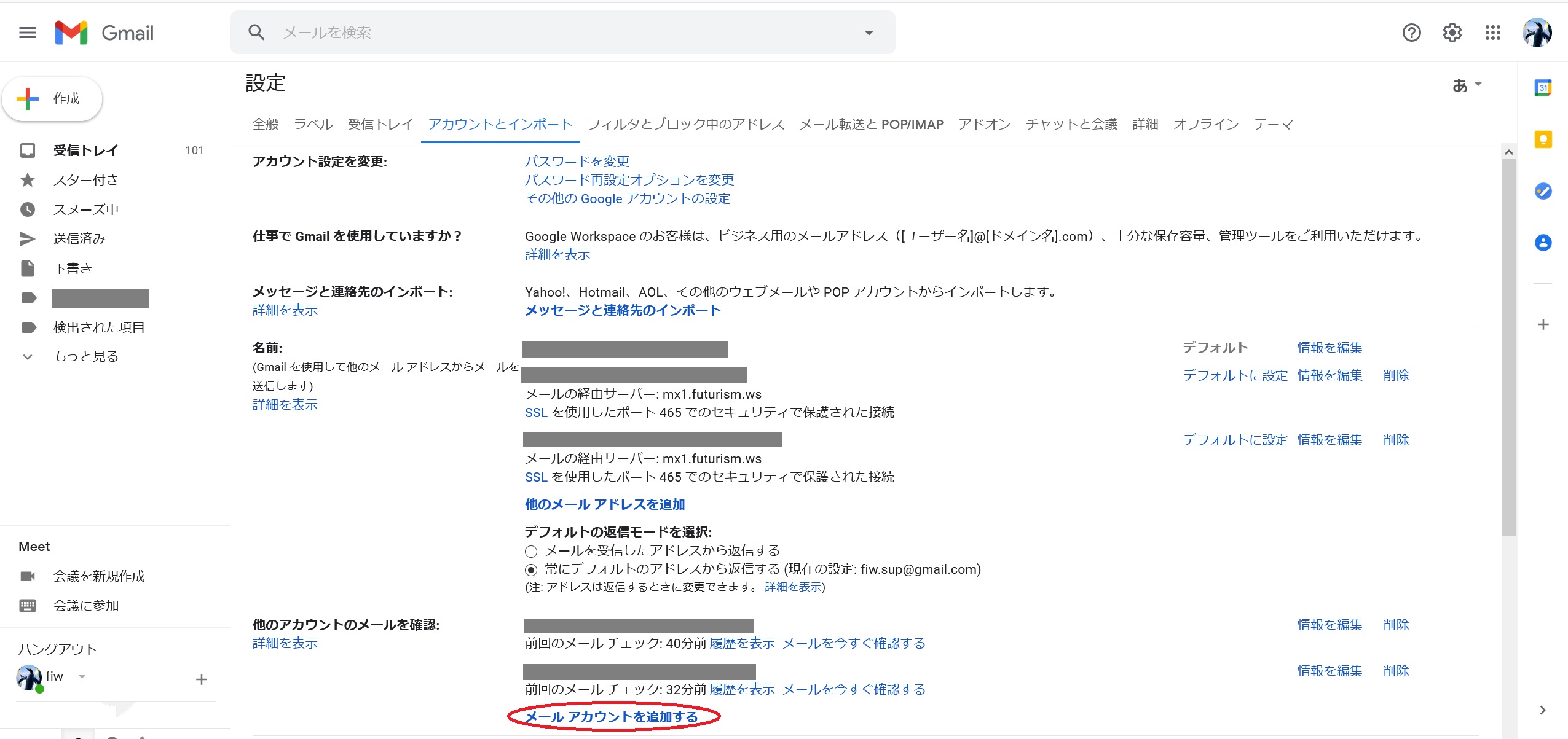Screen dimensions: 1568x739
Task: Click the settings gear icon
Action: tap(1452, 33)
